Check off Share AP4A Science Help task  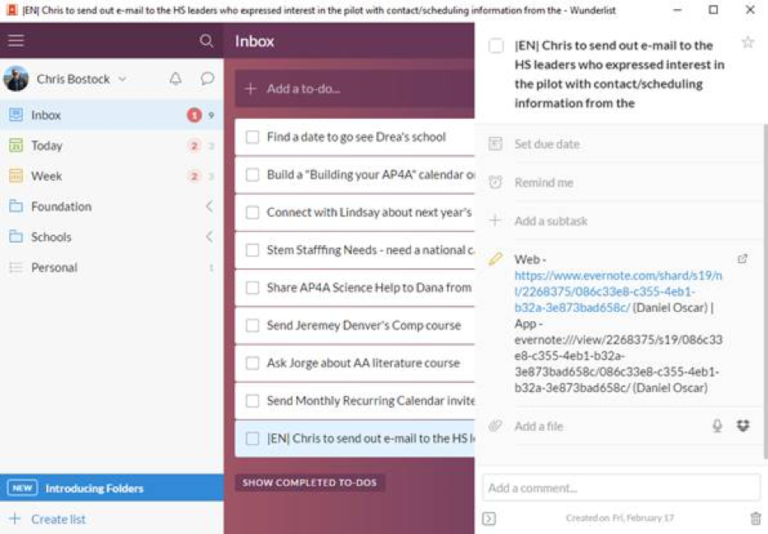point(252,288)
